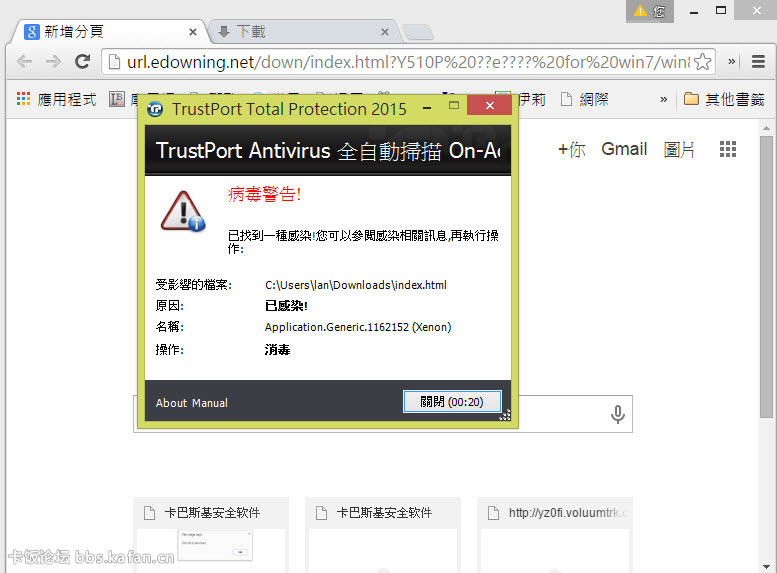This screenshot has height=573, width=777.
Task: Click the browser forward arrow
Action: click(53, 62)
